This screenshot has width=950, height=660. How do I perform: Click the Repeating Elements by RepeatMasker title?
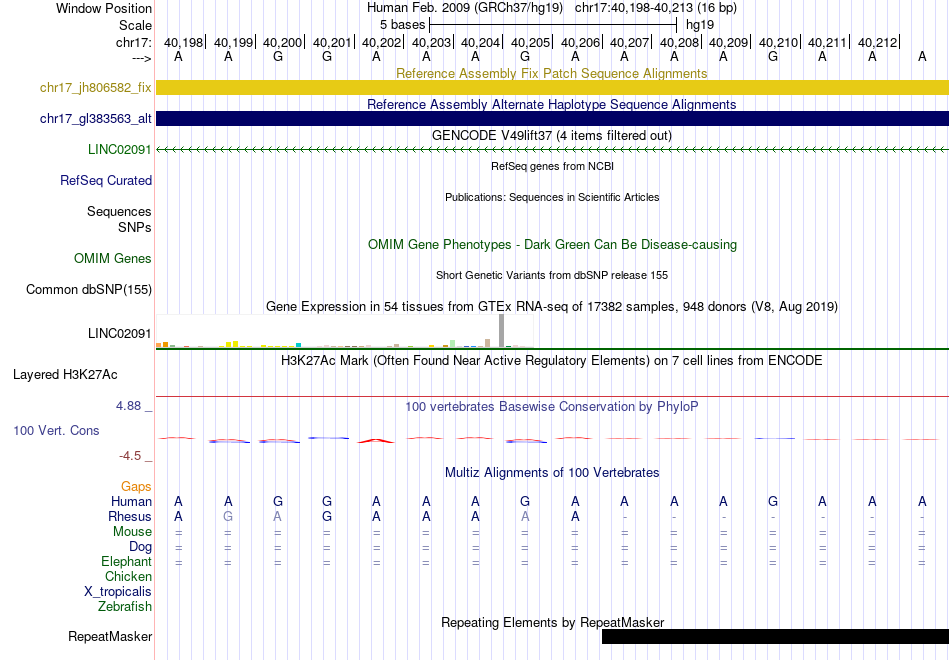(x=553, y=622)
